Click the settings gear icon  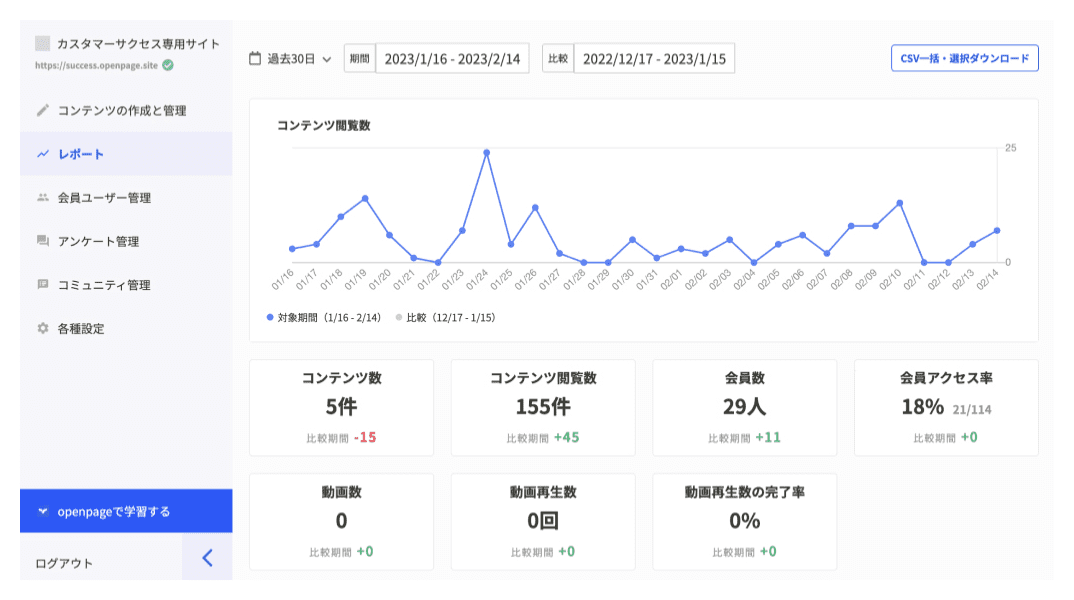42,328
